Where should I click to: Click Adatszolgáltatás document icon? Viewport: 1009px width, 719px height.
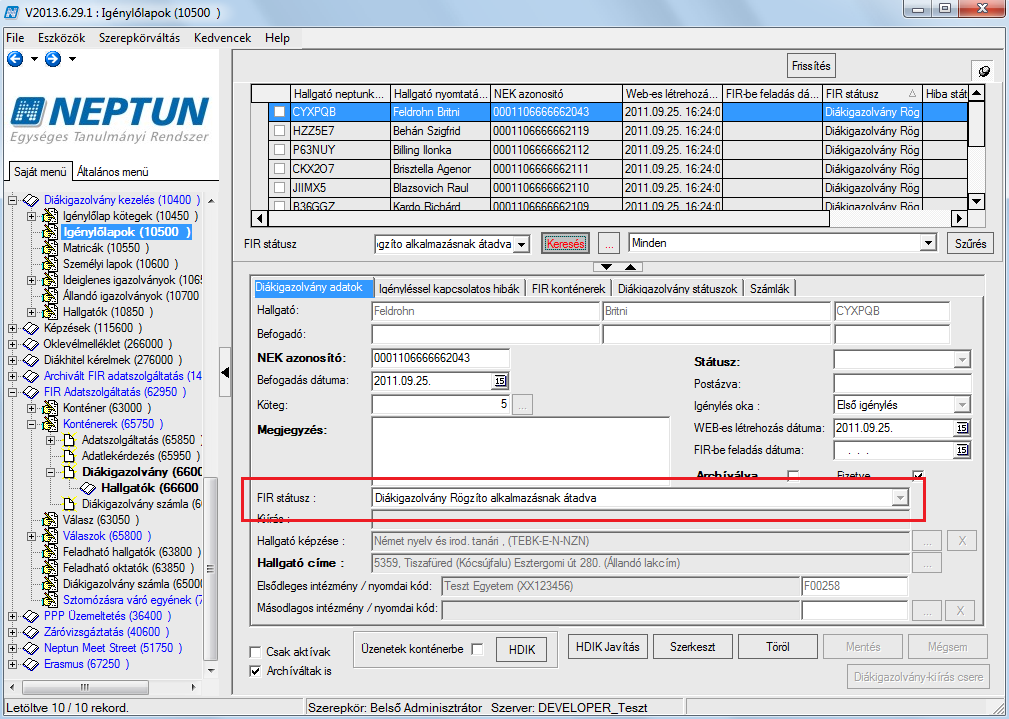pyautogui.click(x=69, y=440)
